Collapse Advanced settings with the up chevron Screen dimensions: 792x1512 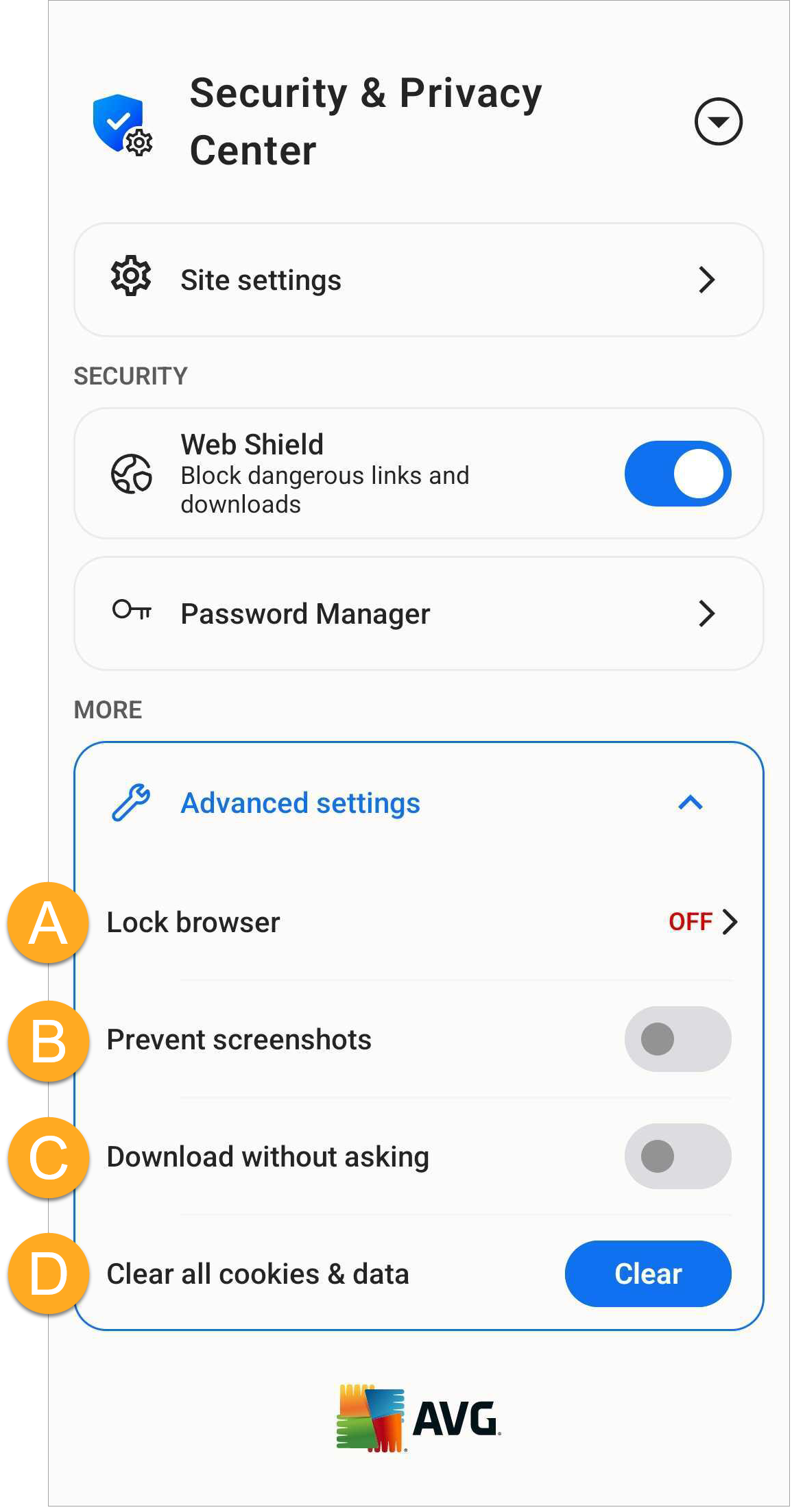click(691, 803)
